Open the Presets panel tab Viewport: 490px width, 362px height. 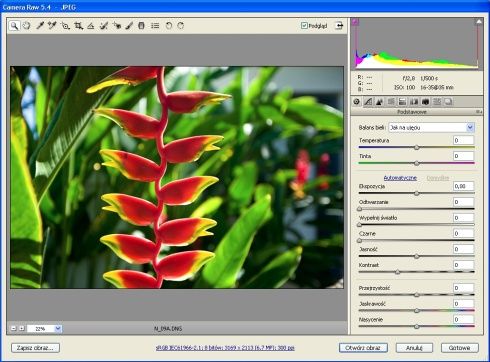tap(437, 102)
